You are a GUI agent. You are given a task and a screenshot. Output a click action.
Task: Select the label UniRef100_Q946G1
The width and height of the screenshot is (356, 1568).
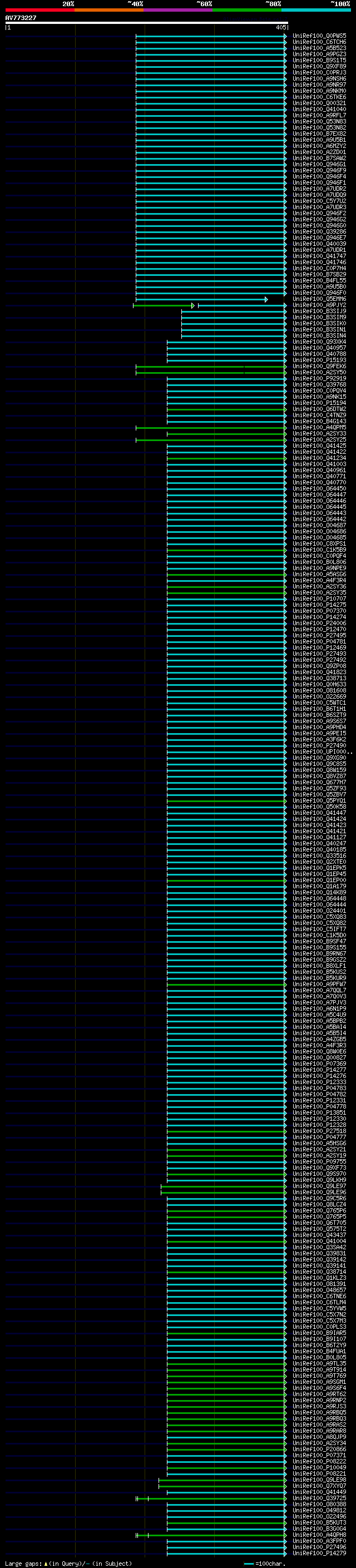(319, 164)
